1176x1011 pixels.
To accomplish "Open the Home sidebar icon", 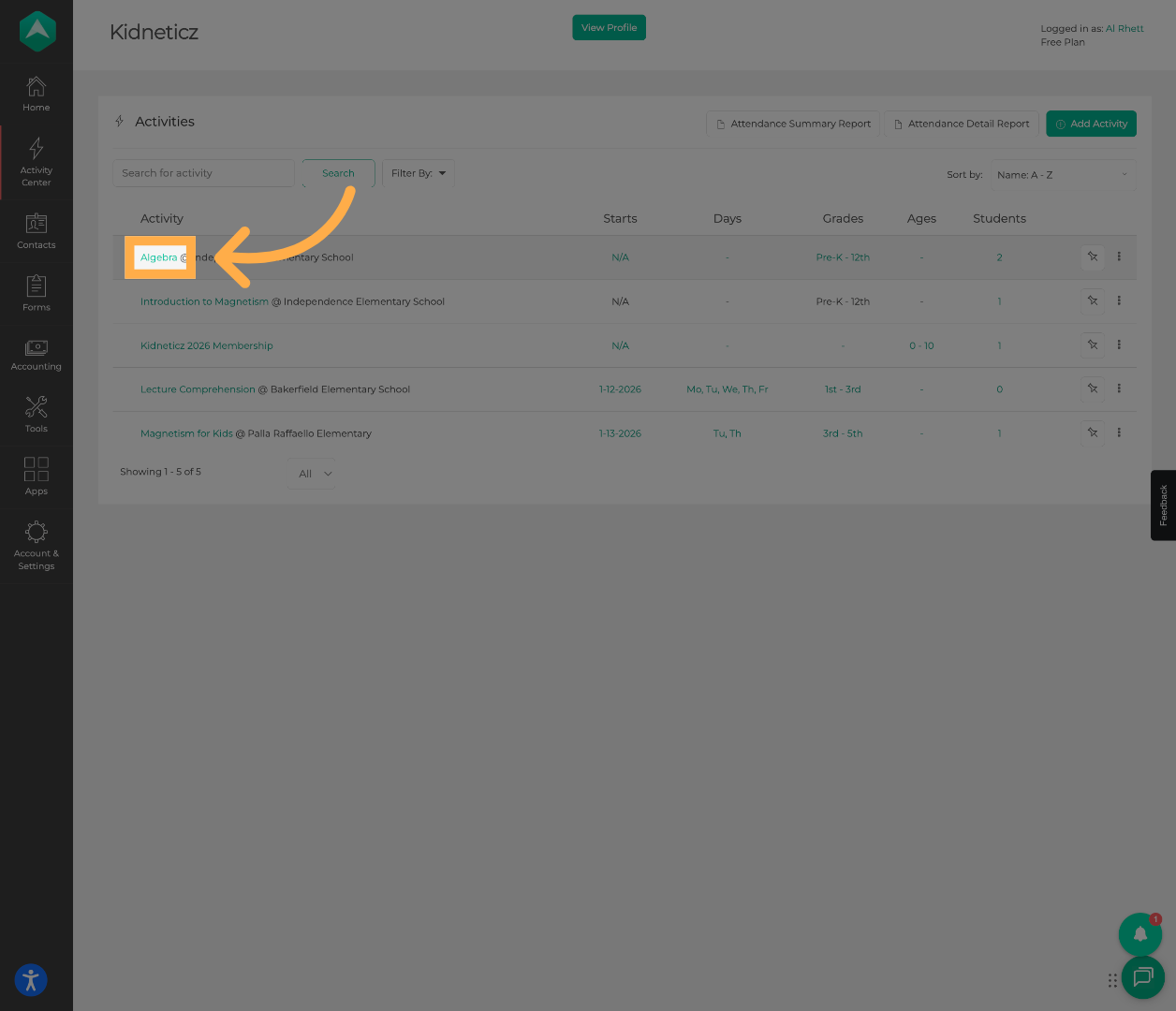I will (x=37, y=95).
